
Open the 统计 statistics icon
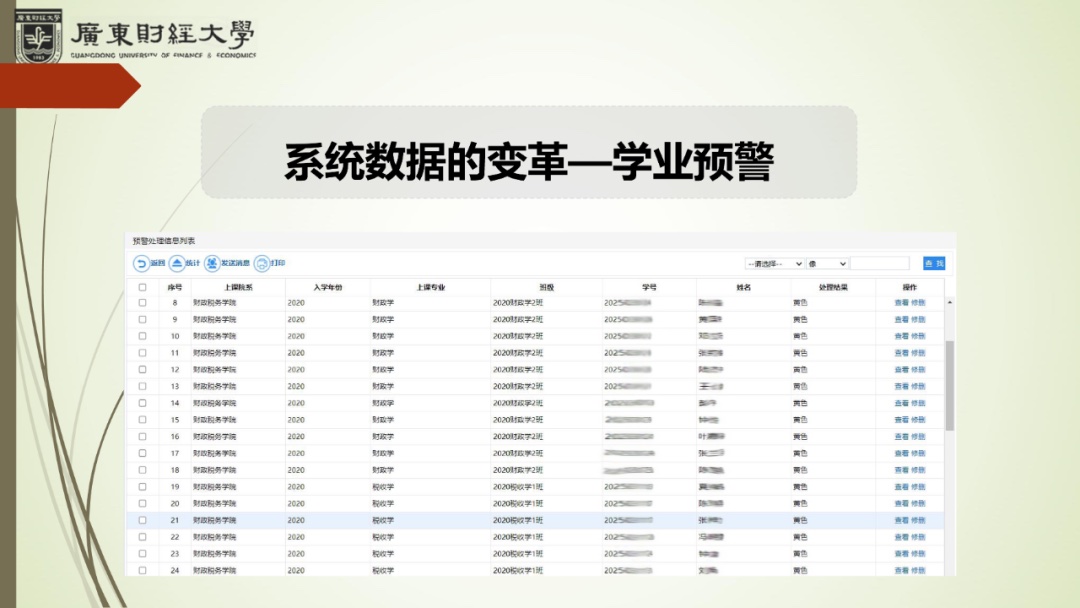point(176,264)
